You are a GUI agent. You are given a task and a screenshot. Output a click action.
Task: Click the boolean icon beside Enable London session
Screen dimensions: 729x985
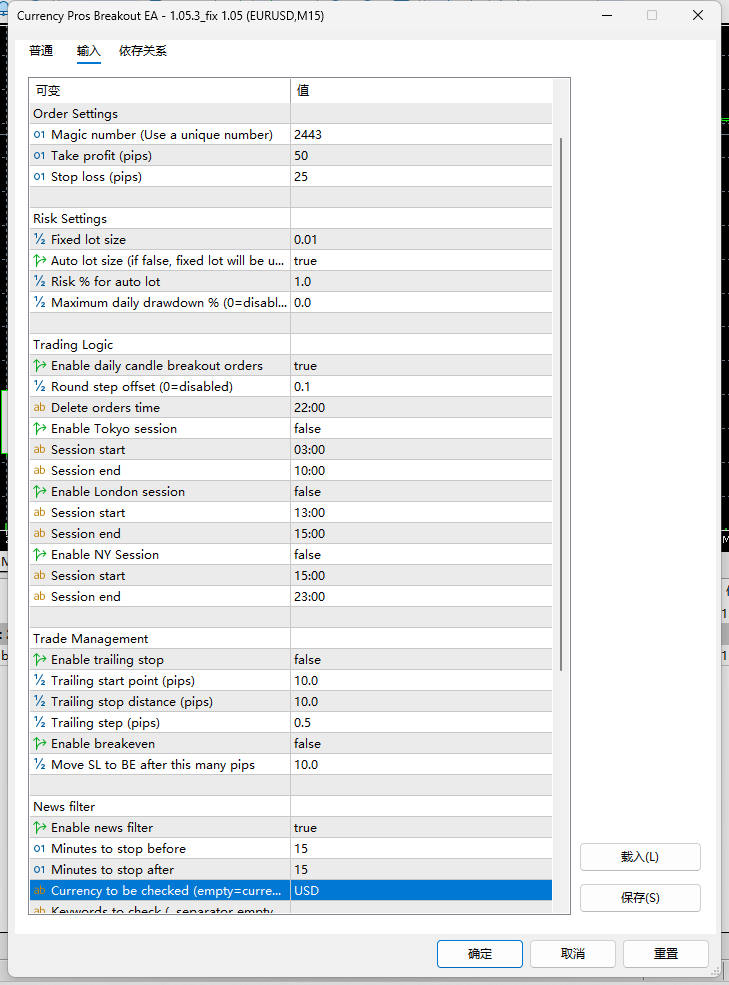pos(40,491)
